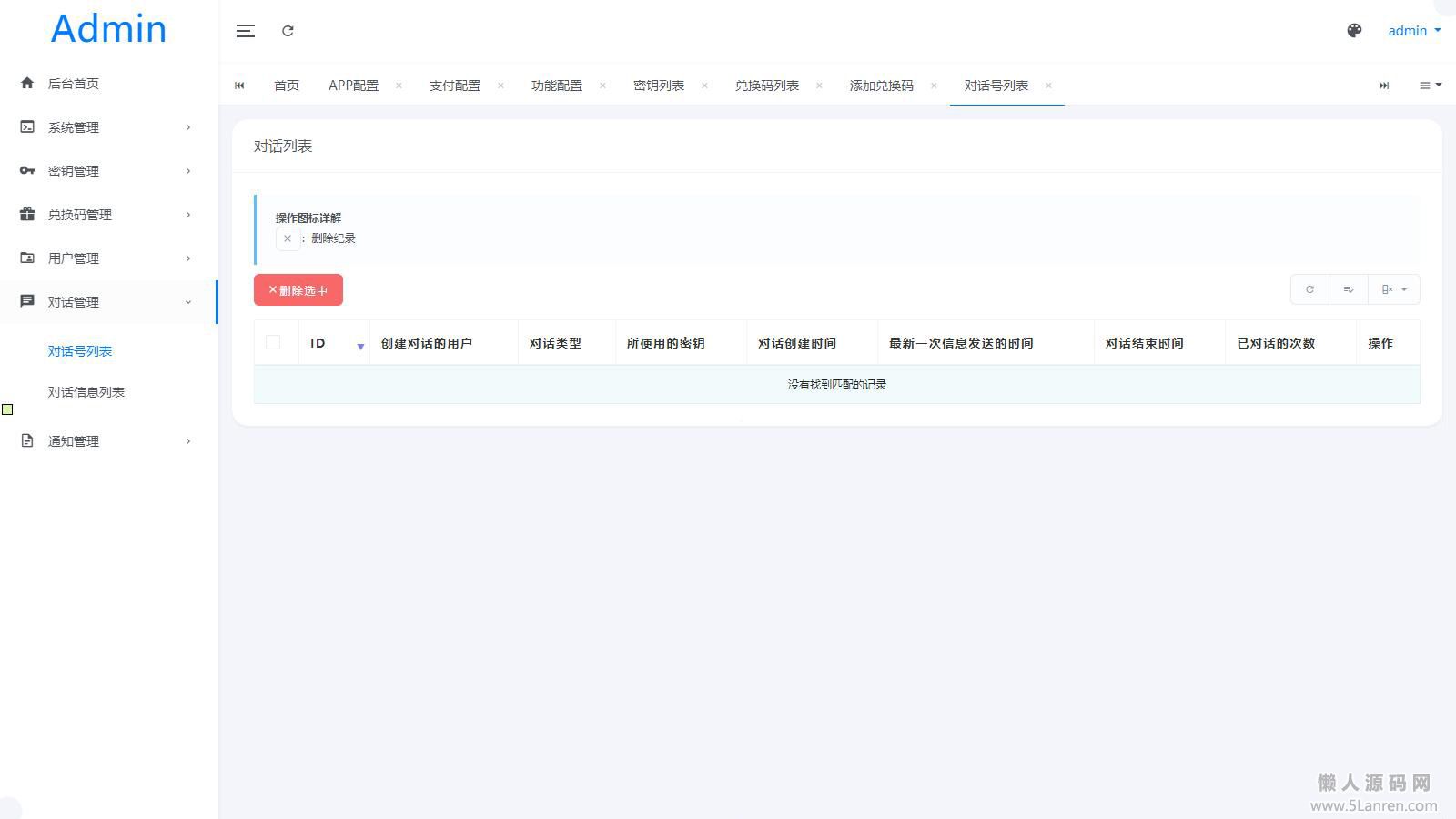The image size is (1456, 819).
Task: Tick the select-all checkbox in table header
Action: coord(273,342)
